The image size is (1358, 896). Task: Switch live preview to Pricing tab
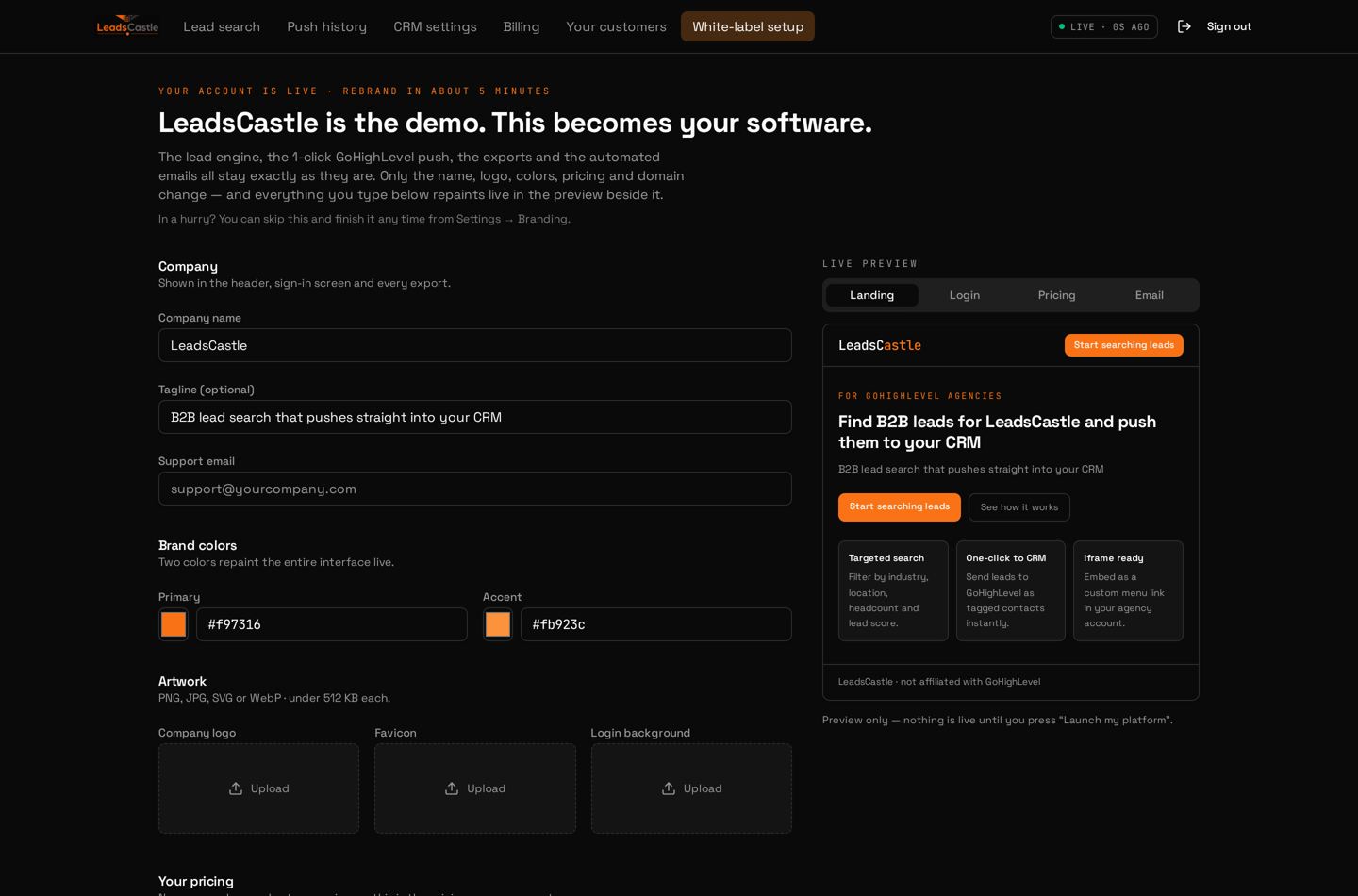point(1057,295)
